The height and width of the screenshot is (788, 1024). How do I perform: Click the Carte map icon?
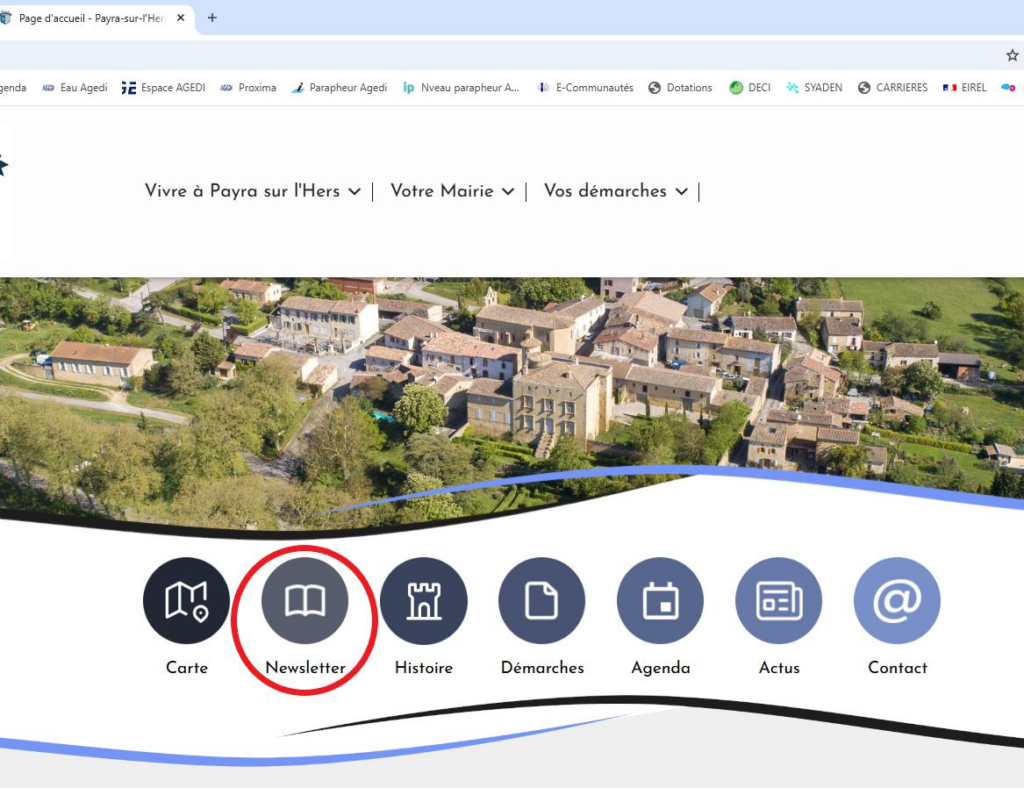tap(186, 600)
